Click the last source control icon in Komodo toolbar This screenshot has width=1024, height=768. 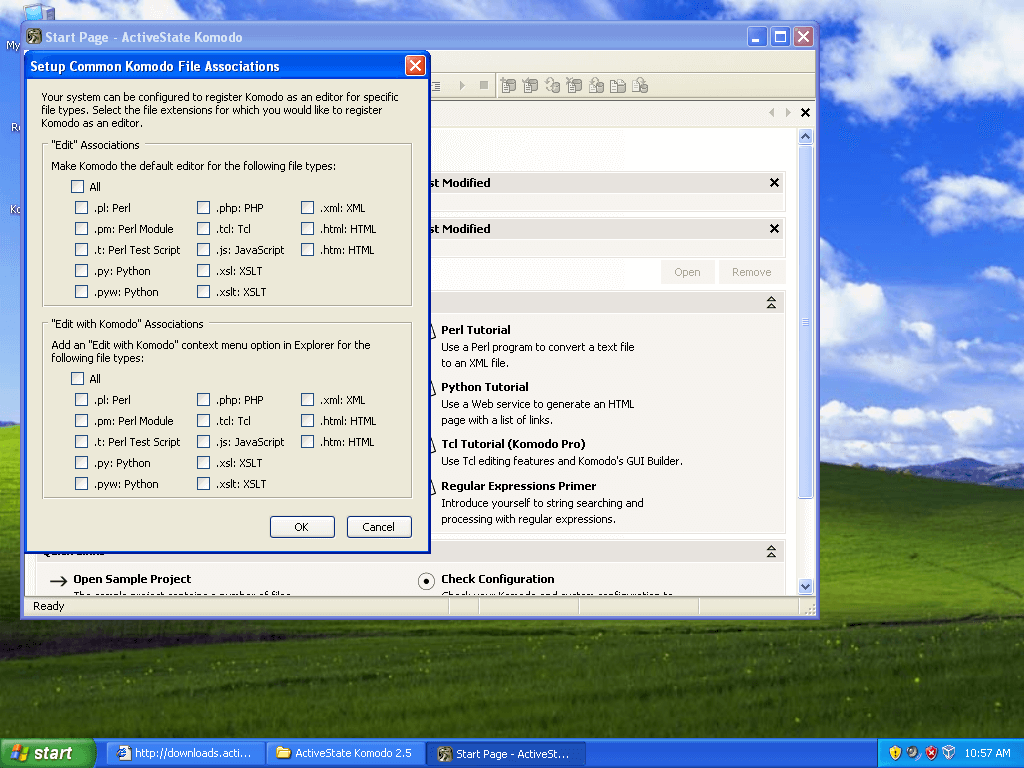[x=640, y=86]
